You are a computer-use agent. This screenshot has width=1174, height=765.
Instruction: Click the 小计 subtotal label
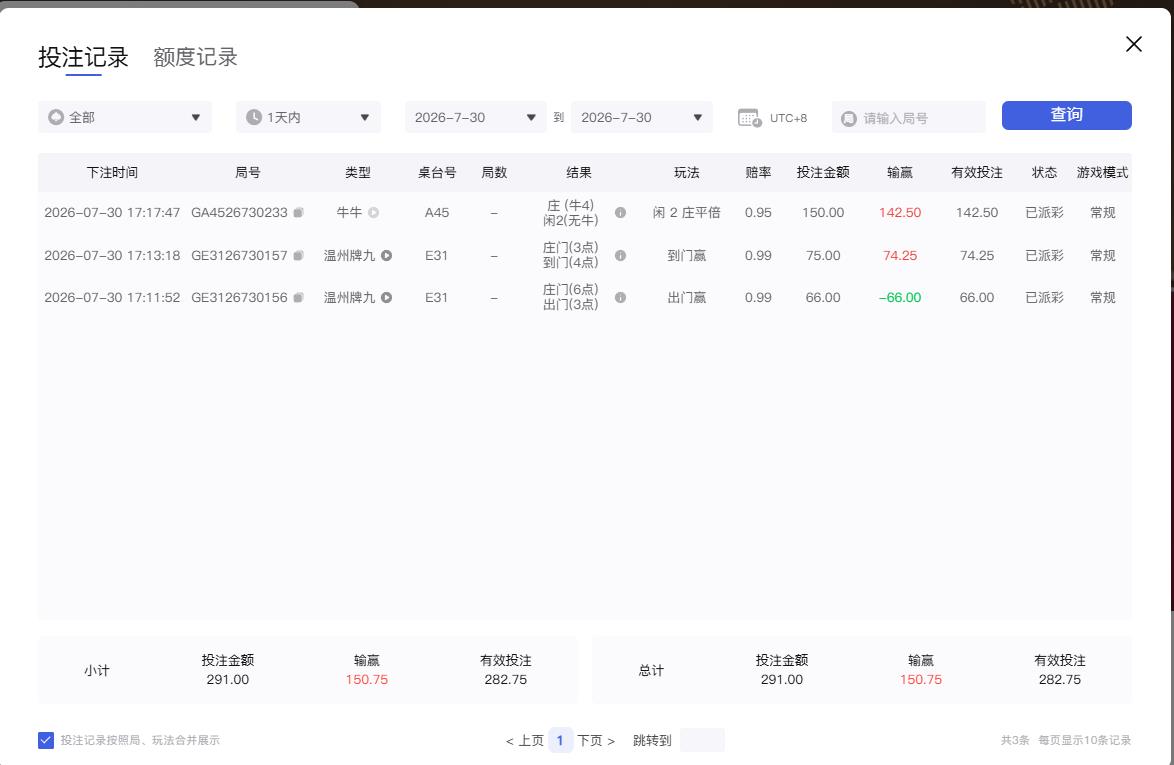coord(97,671)
